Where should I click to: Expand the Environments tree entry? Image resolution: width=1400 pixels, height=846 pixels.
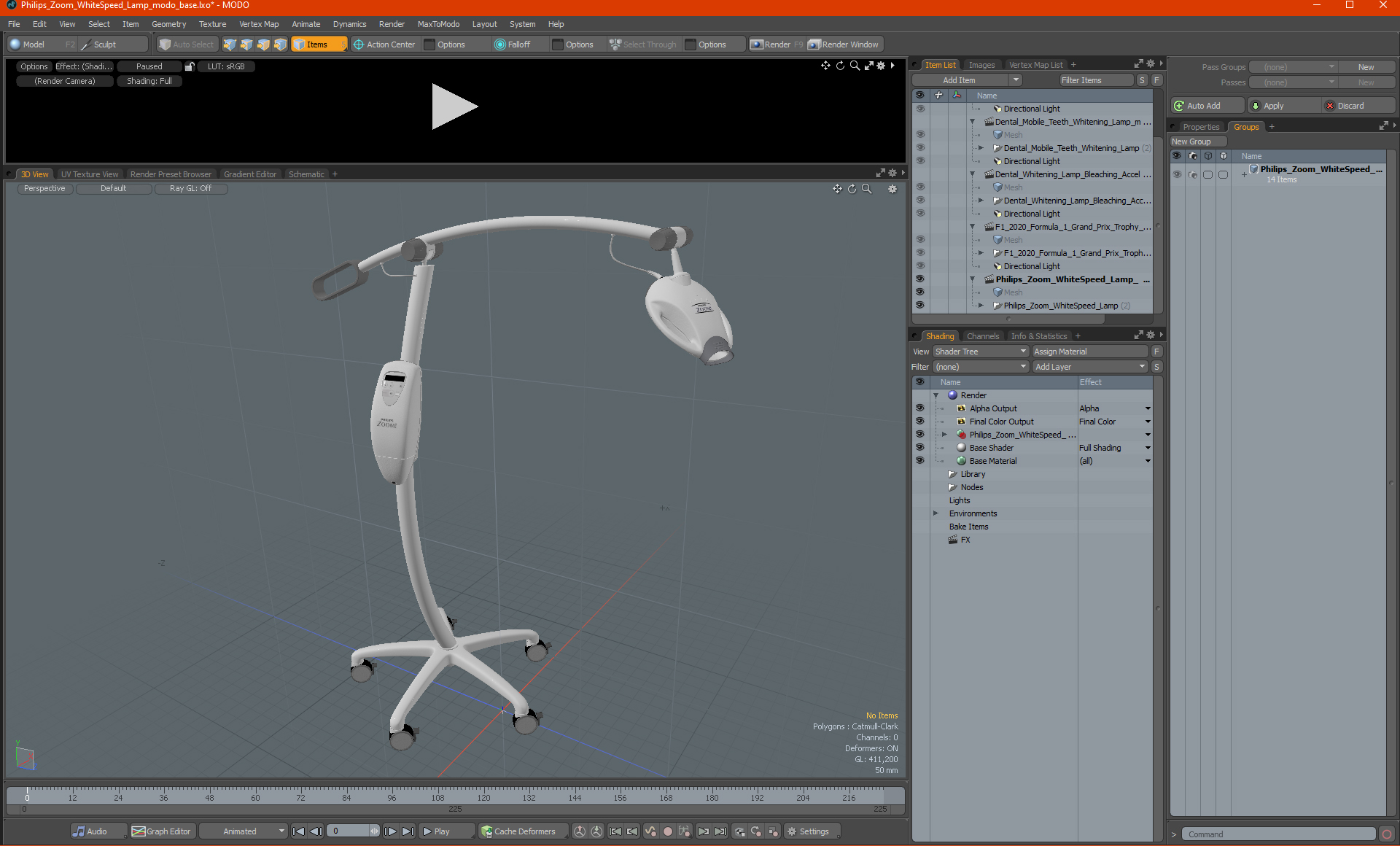(936, 513)
